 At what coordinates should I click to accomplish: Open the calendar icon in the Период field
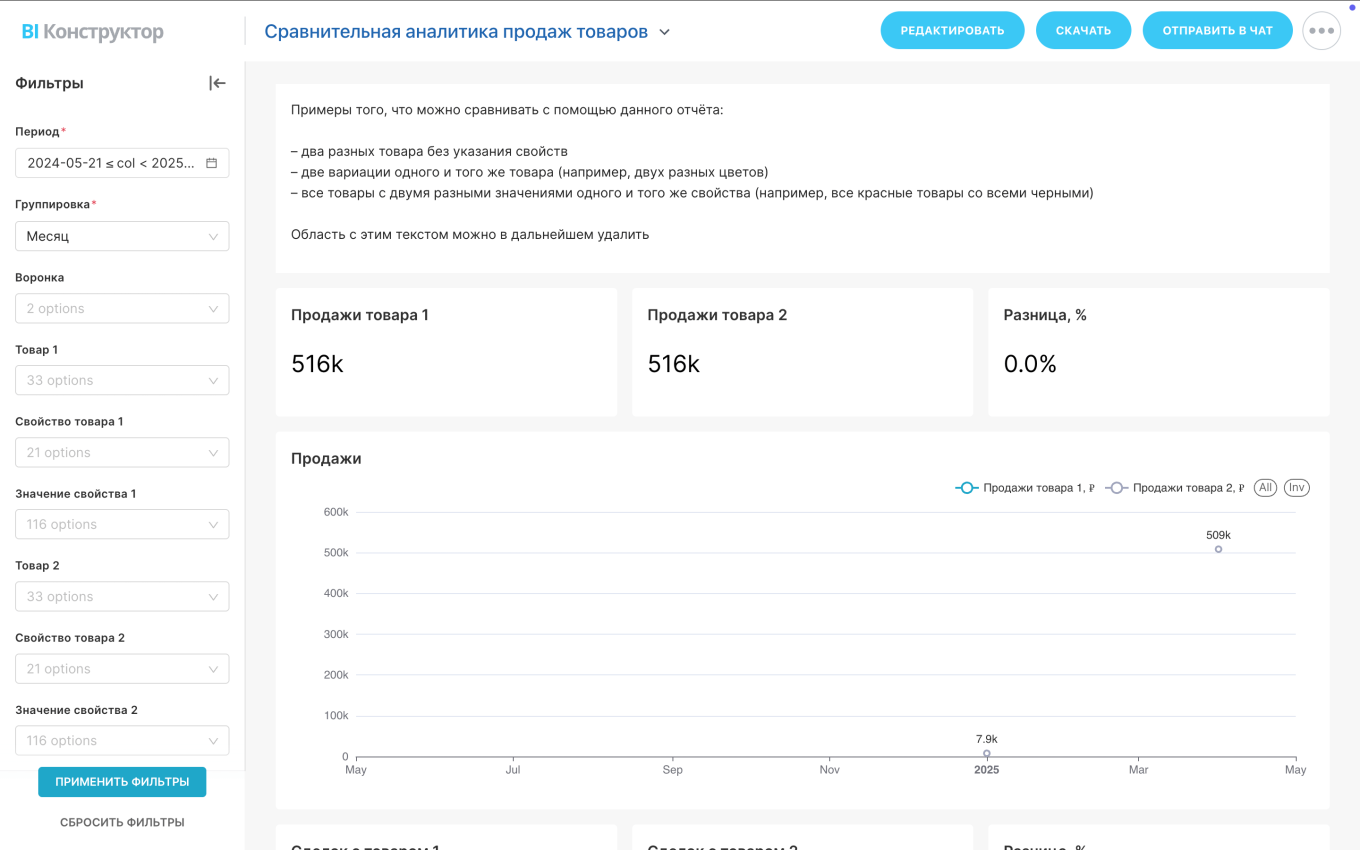click(x=210, y=162)
